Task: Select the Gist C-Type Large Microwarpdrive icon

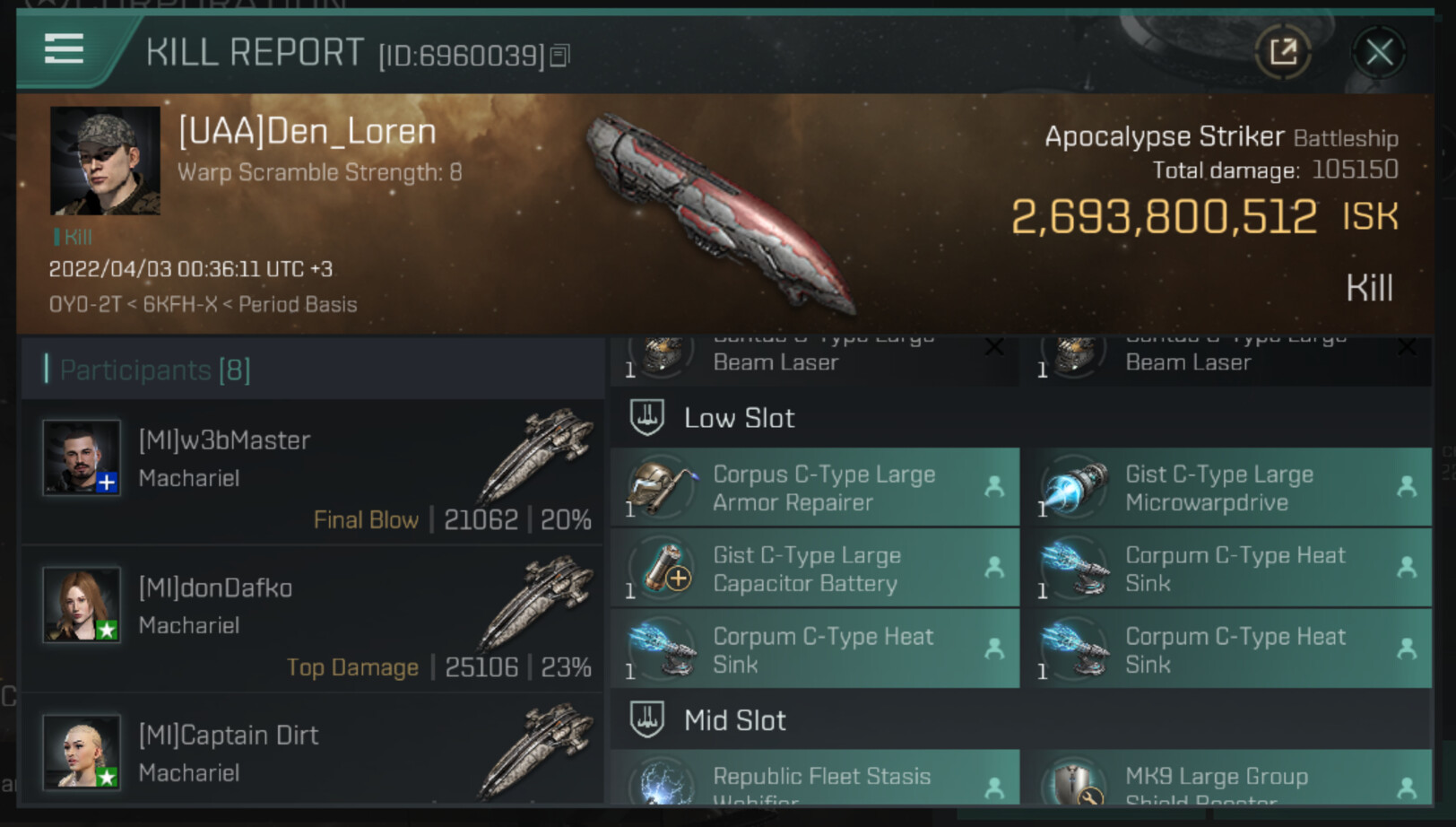Action: tap(1074, 487)
